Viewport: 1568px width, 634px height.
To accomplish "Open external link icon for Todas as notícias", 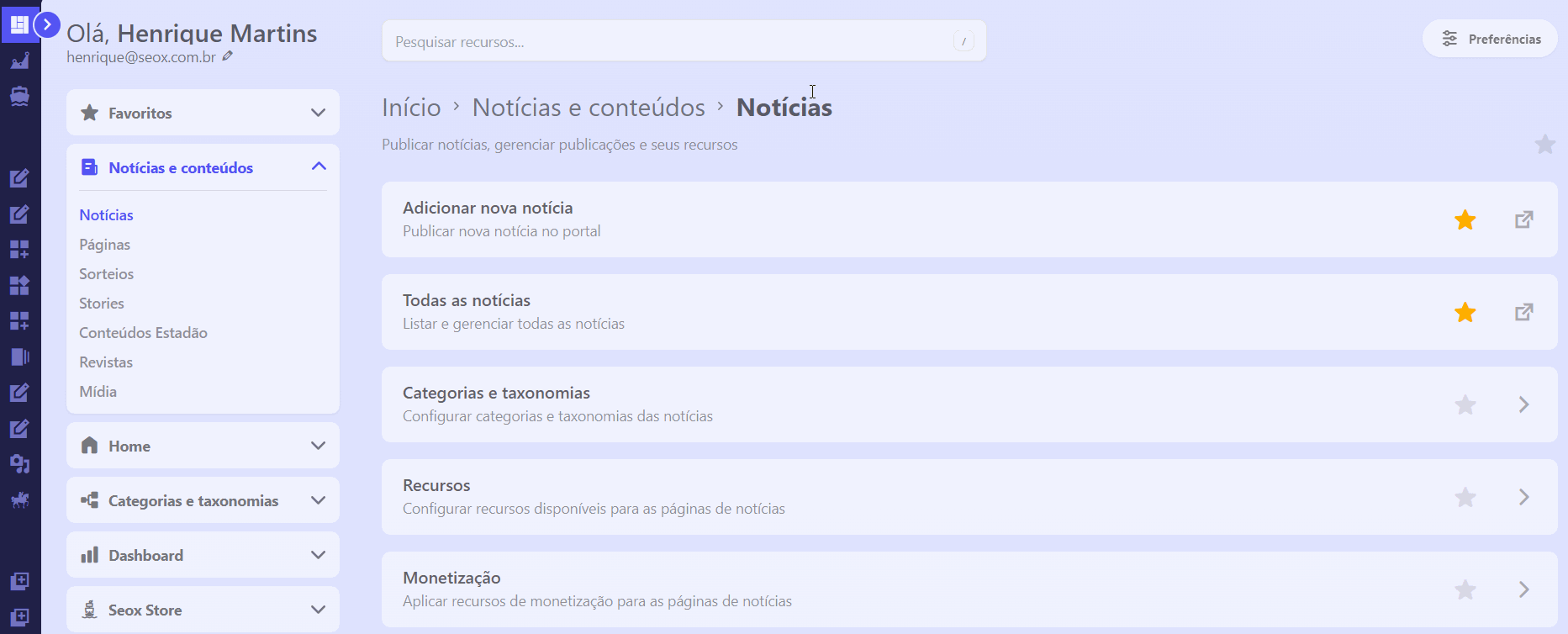I will point(1523,312).
